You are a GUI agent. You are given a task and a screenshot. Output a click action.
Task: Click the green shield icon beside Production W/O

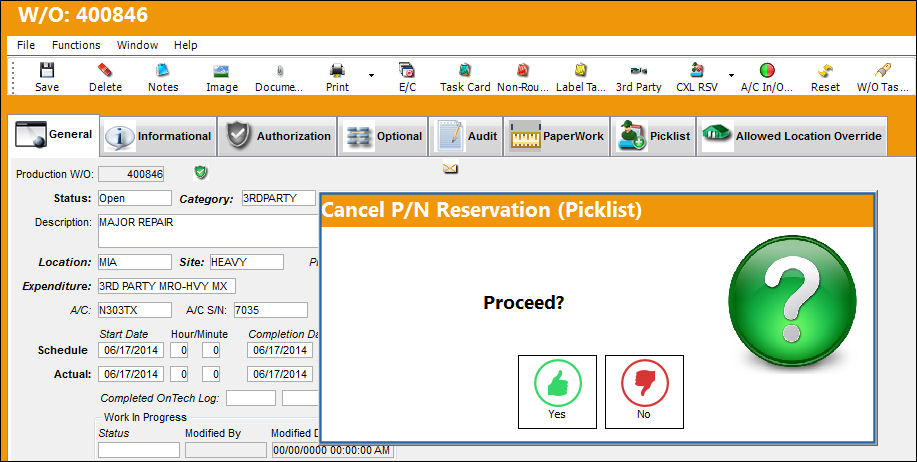(201, 173)
